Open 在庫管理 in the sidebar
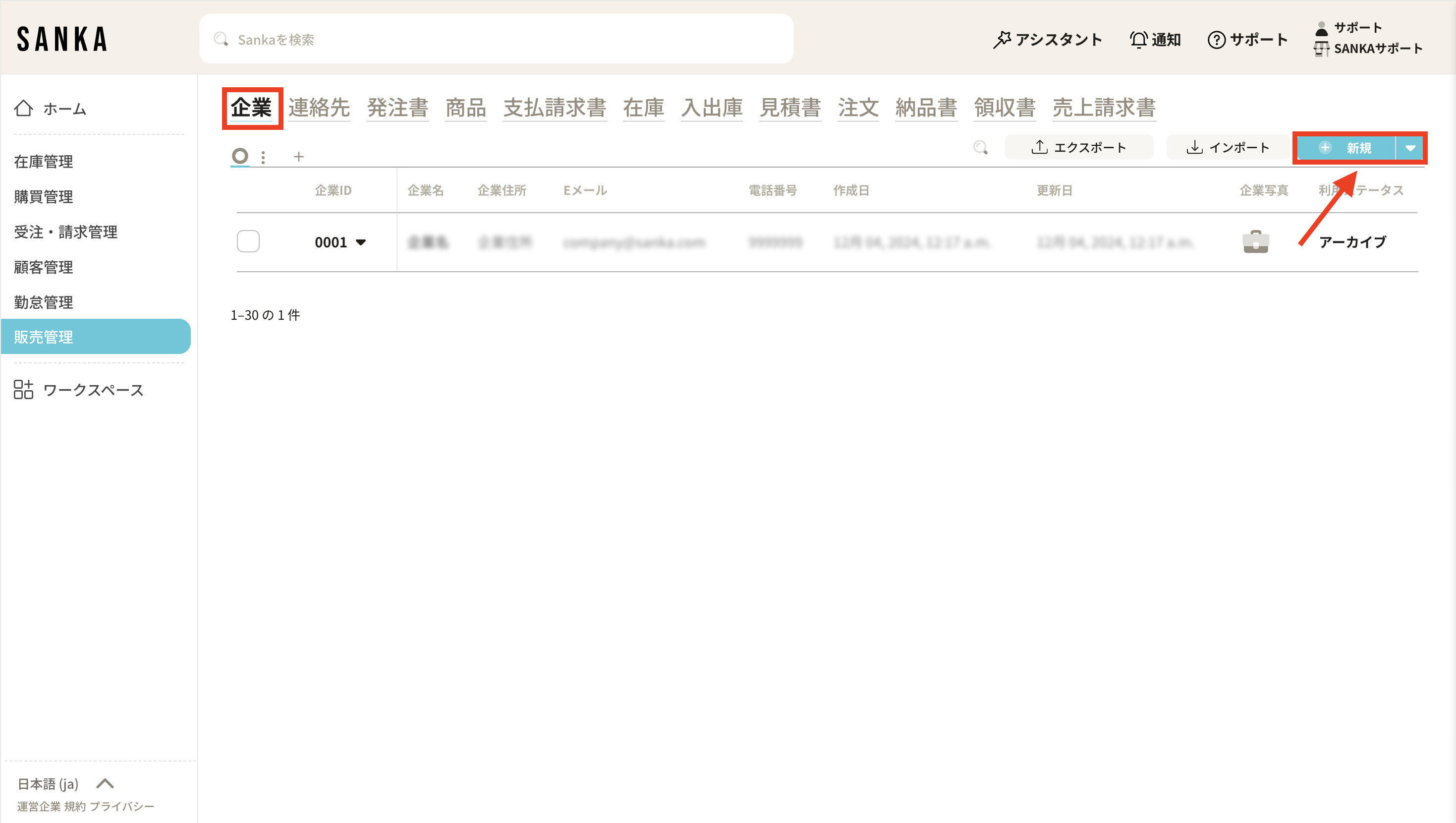 click(x=44, y=162)
